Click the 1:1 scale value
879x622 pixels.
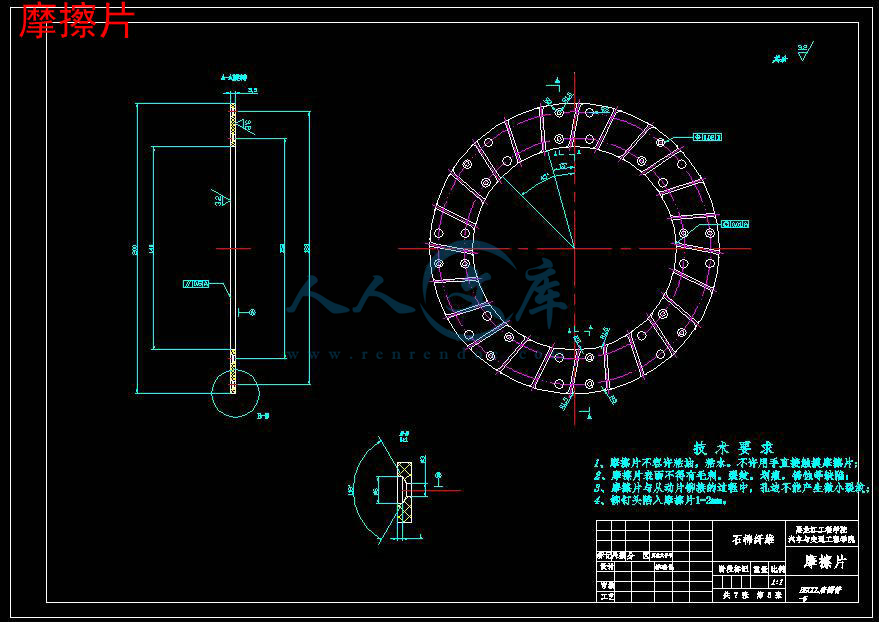coord(777,582)
